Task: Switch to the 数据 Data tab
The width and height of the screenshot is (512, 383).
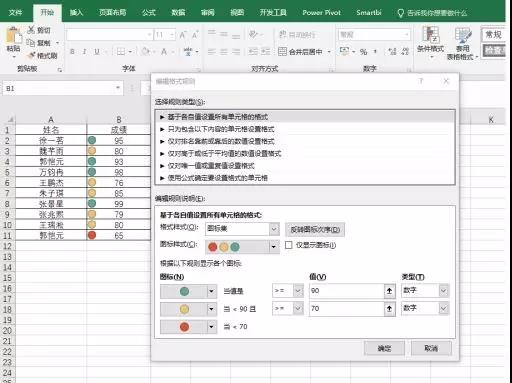Action: tap(178, 13)
